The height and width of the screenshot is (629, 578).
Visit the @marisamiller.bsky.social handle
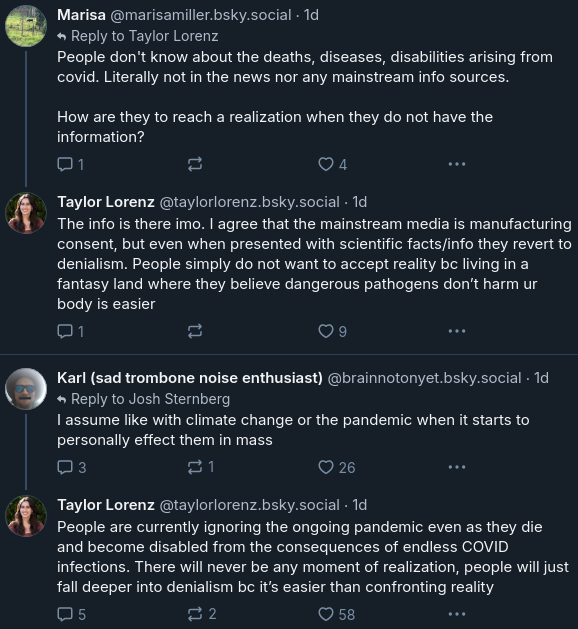pos(201,15)
